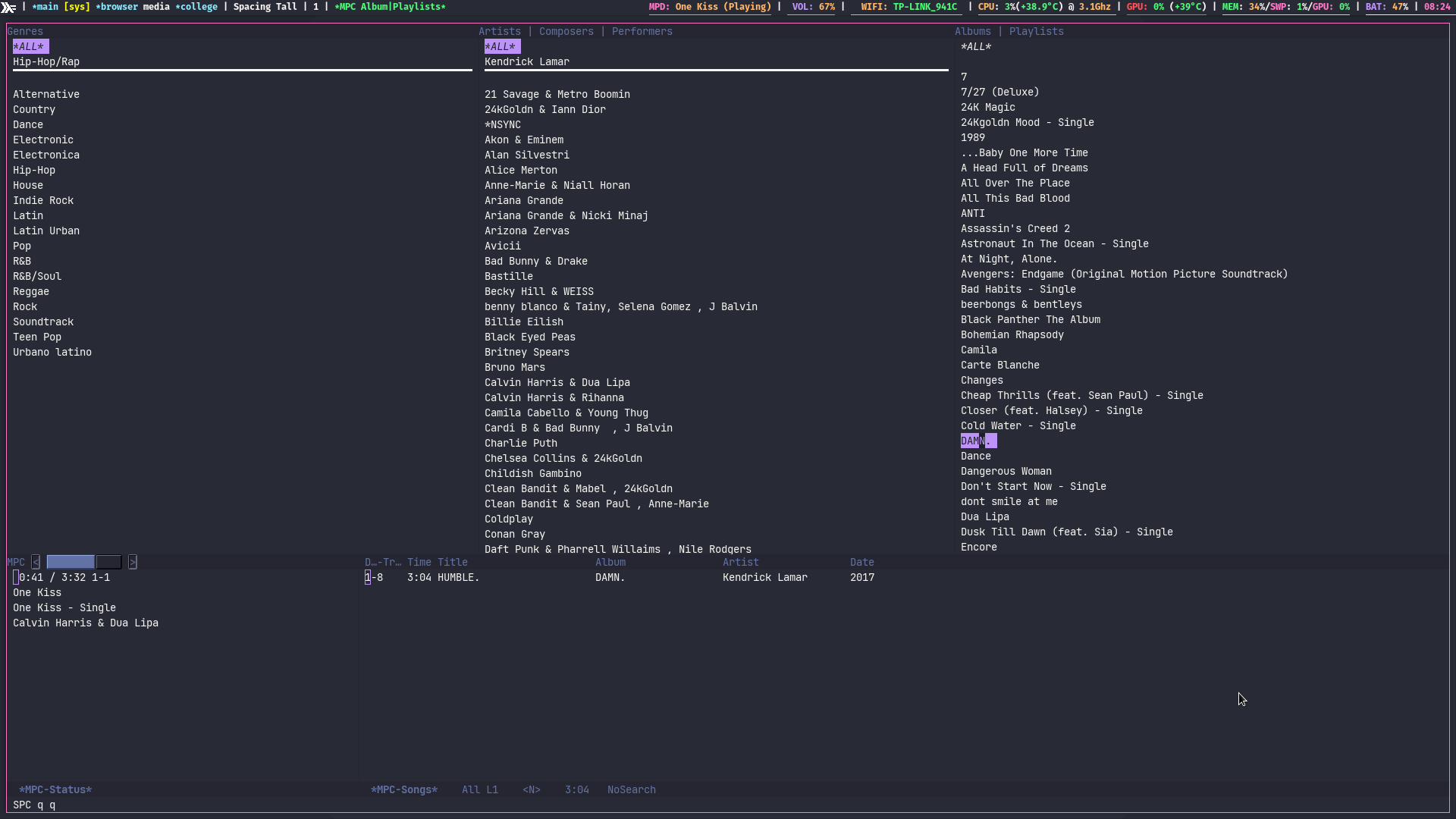Click the MPD One Kiss status indicator

(x=709, y=7)
